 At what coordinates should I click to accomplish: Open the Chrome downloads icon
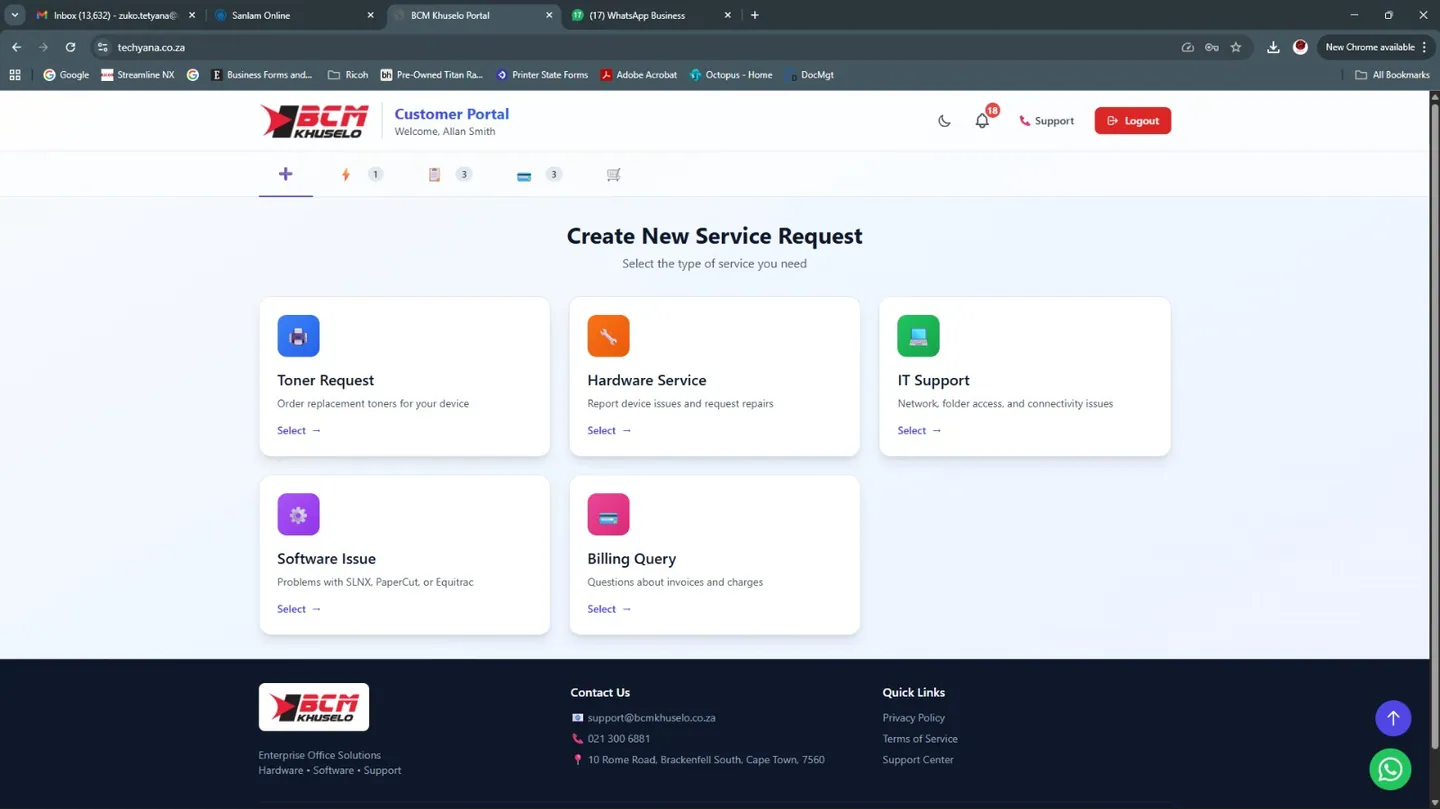(1273, 47)
